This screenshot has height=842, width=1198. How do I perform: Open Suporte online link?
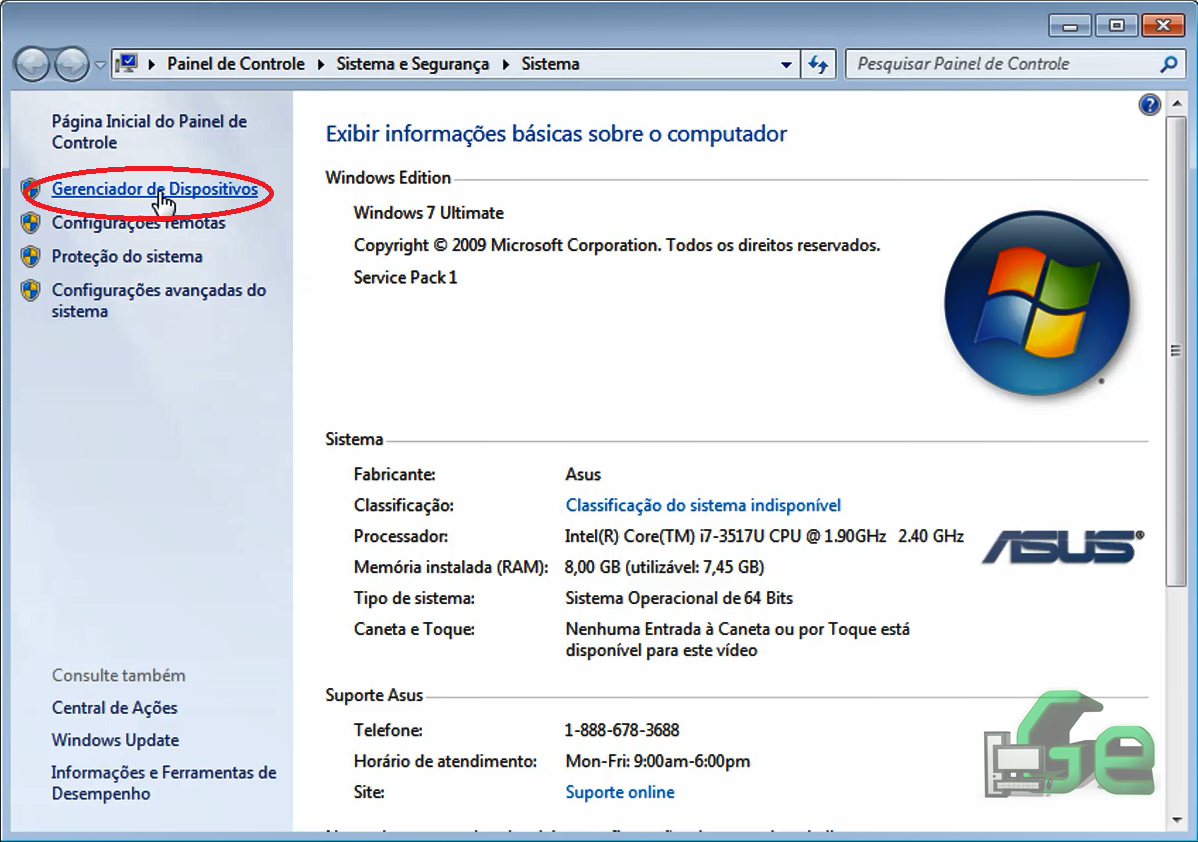[620, 792]
